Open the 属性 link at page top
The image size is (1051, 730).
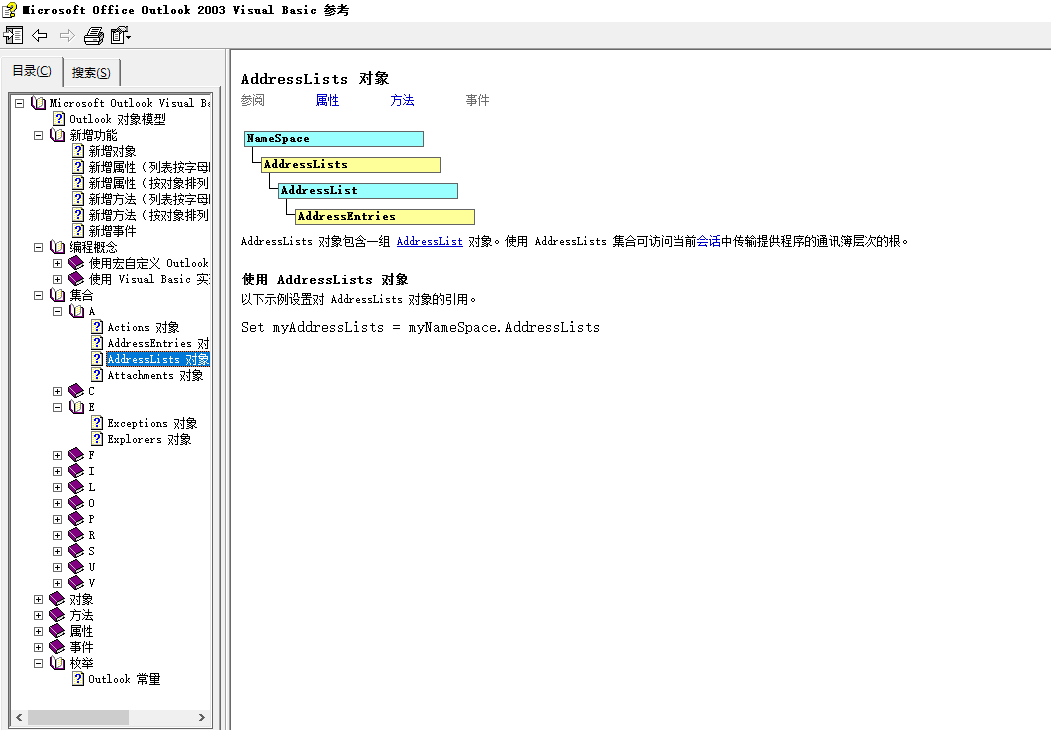(328, 100)
